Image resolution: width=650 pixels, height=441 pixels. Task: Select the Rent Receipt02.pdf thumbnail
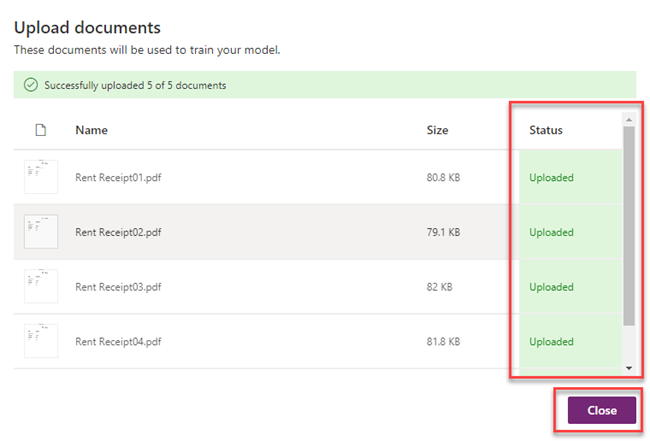[40, 232]
